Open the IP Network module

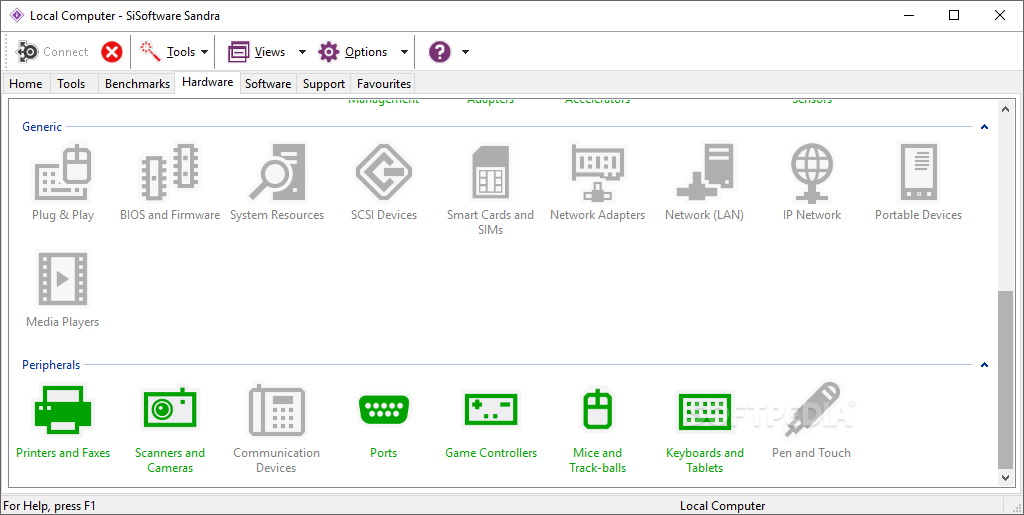tap(812, 183)
